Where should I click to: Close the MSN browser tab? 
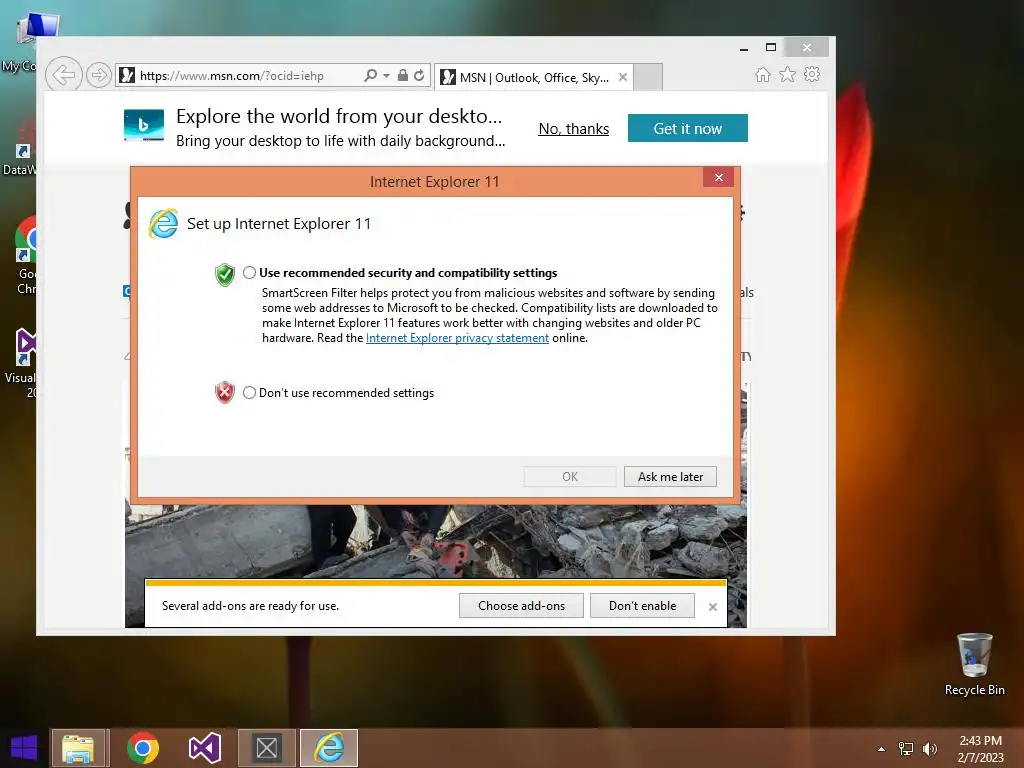[x=623, y=77]
